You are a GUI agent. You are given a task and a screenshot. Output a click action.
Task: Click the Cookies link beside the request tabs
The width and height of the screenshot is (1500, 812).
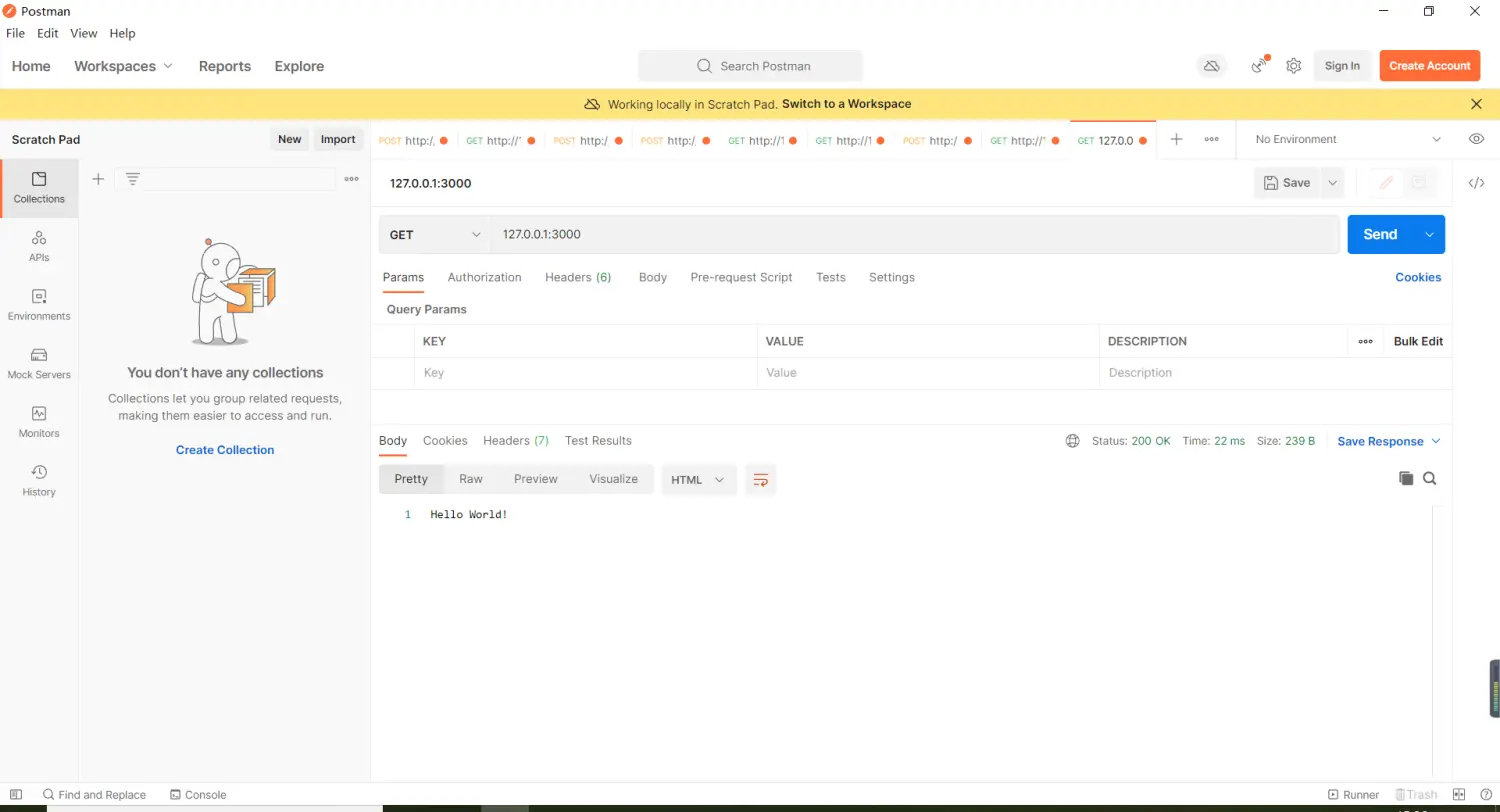pos(1418,277)
